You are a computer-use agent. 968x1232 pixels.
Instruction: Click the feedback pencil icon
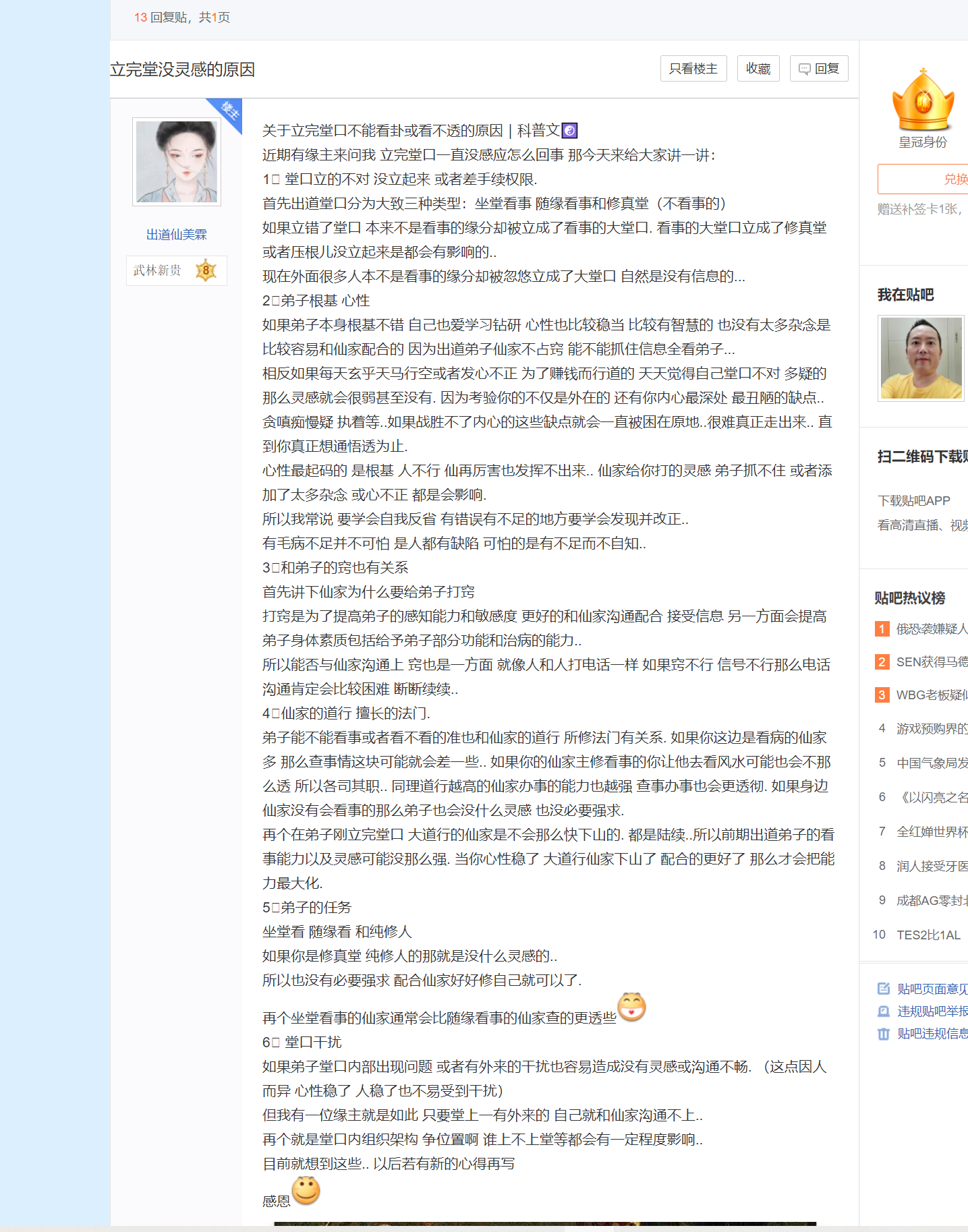pos(884,989)
